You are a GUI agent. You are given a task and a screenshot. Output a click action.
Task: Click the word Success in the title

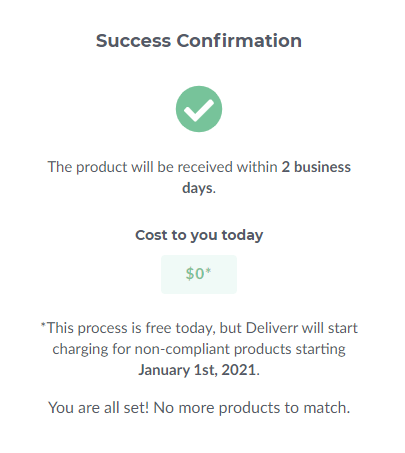pyautogui.click(x=133, y=41)
